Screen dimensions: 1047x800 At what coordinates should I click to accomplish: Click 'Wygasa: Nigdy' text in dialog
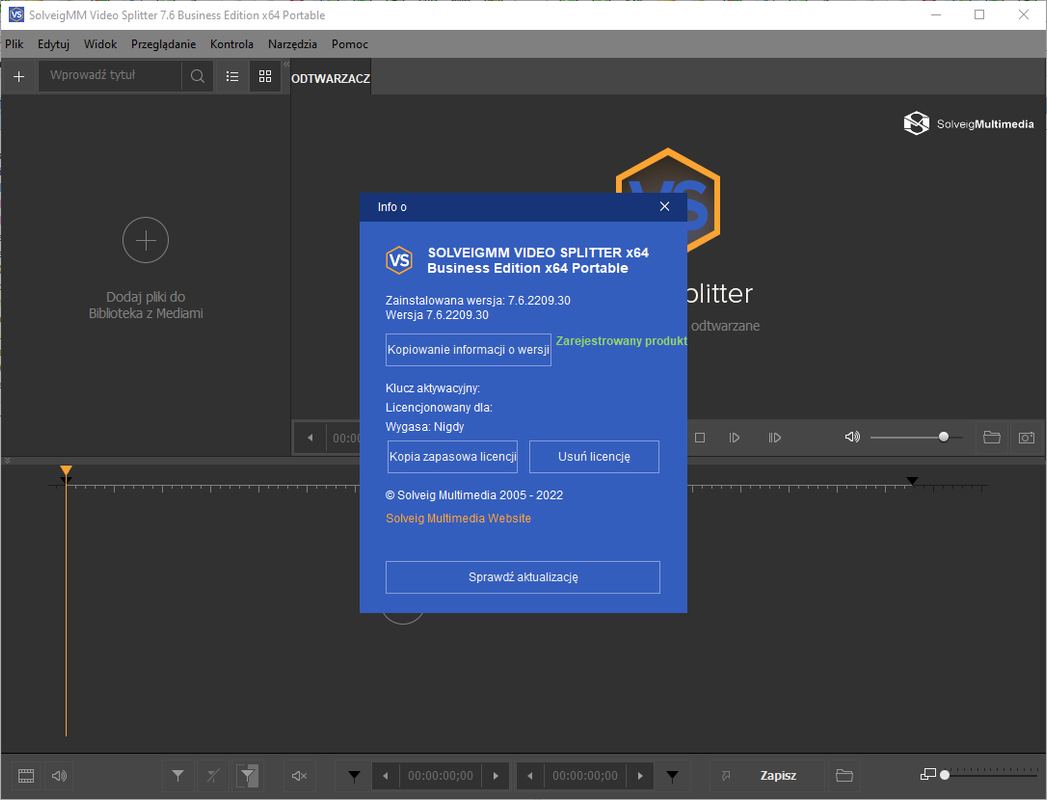pyautogui.click(x=425, y=427)
